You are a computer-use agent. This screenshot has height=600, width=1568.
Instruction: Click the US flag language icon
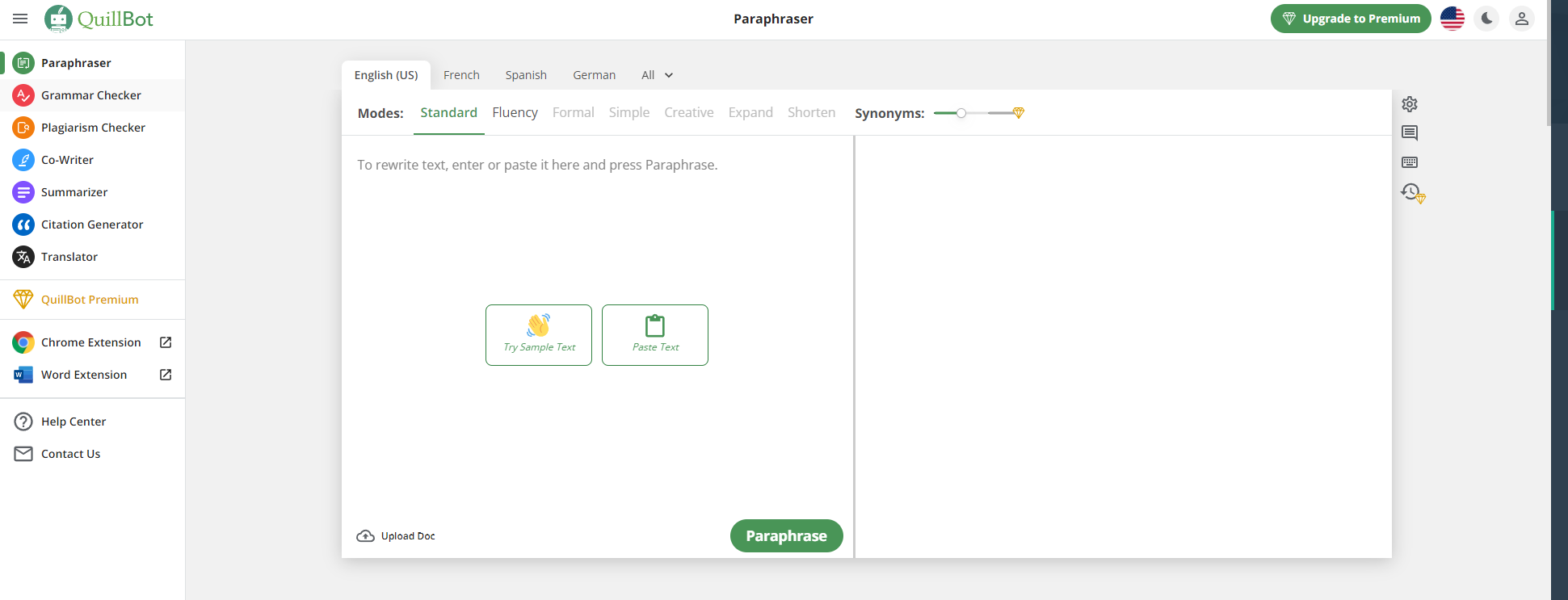coord(1452,19)
